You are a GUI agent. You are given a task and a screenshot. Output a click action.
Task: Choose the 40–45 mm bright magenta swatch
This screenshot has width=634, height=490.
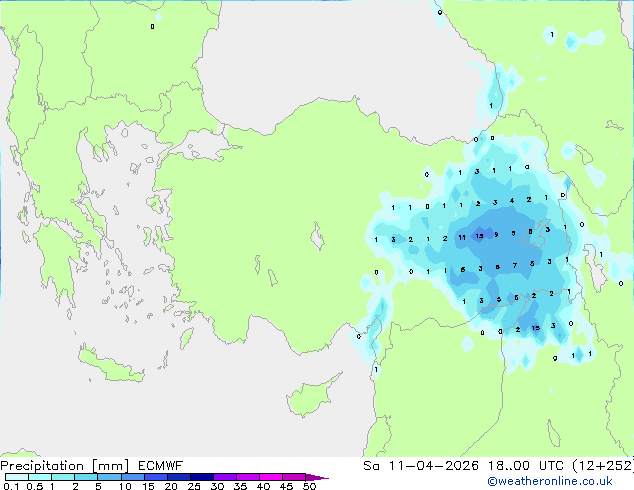(x=271, y=477)
